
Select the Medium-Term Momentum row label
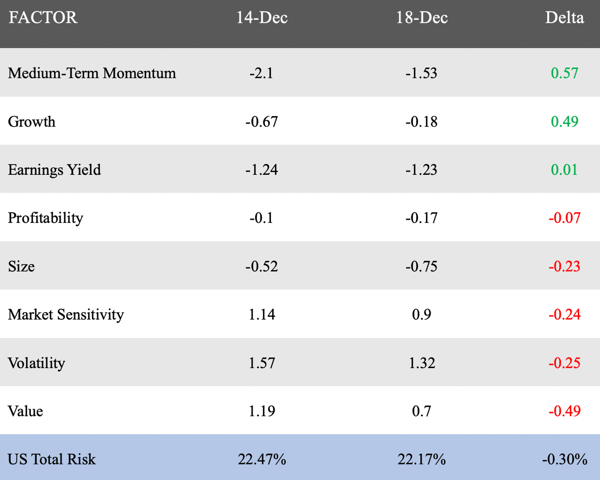92,73
